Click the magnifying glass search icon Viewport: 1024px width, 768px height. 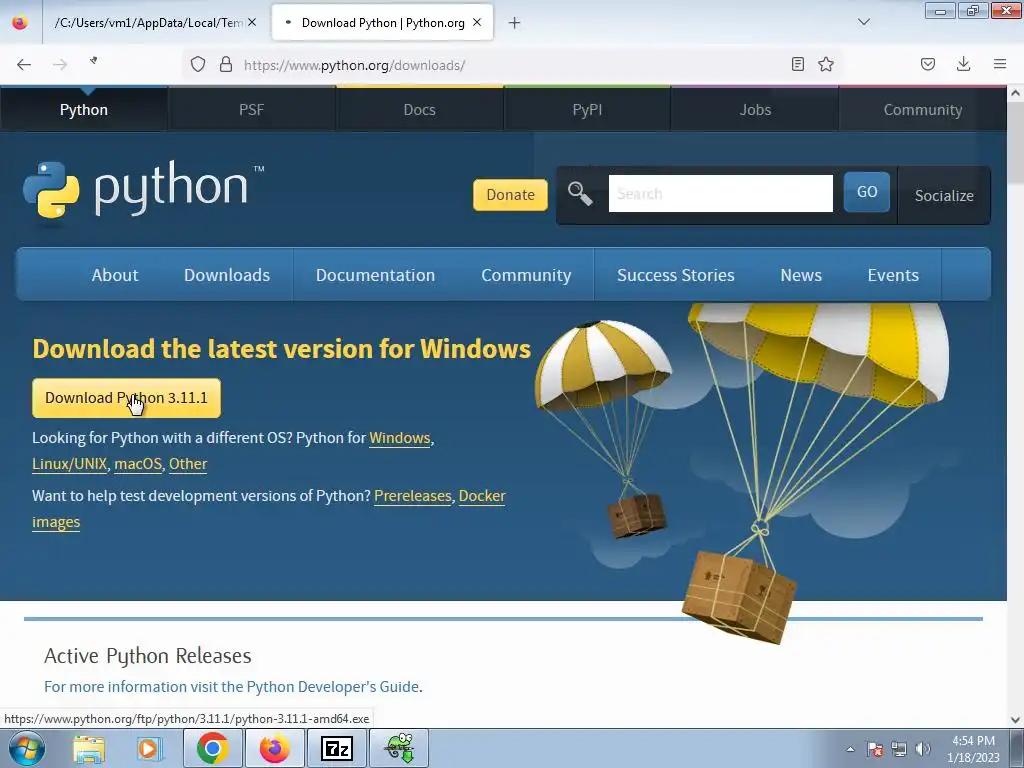click(580, 194)
